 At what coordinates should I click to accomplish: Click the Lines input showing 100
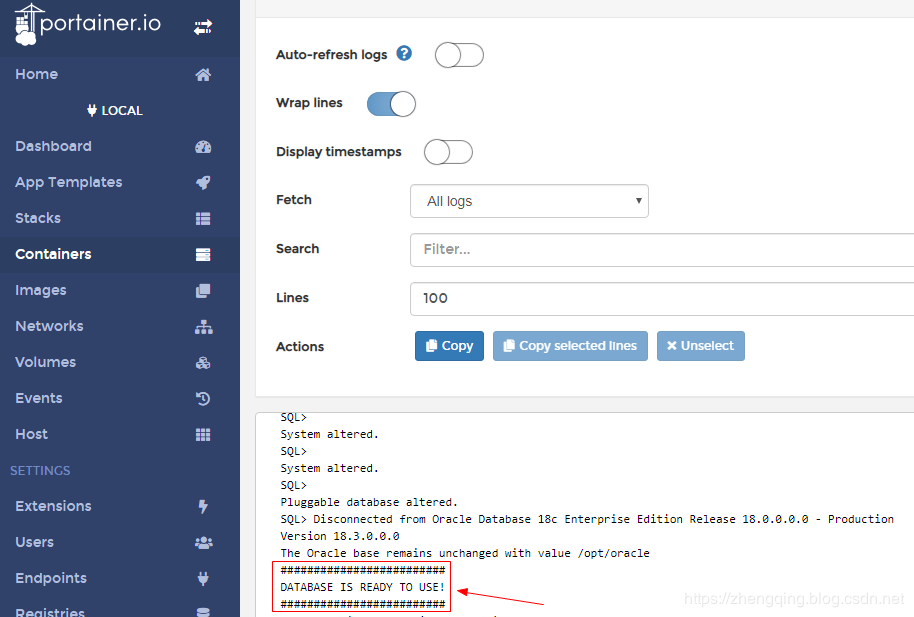click(x=662, y=299)
